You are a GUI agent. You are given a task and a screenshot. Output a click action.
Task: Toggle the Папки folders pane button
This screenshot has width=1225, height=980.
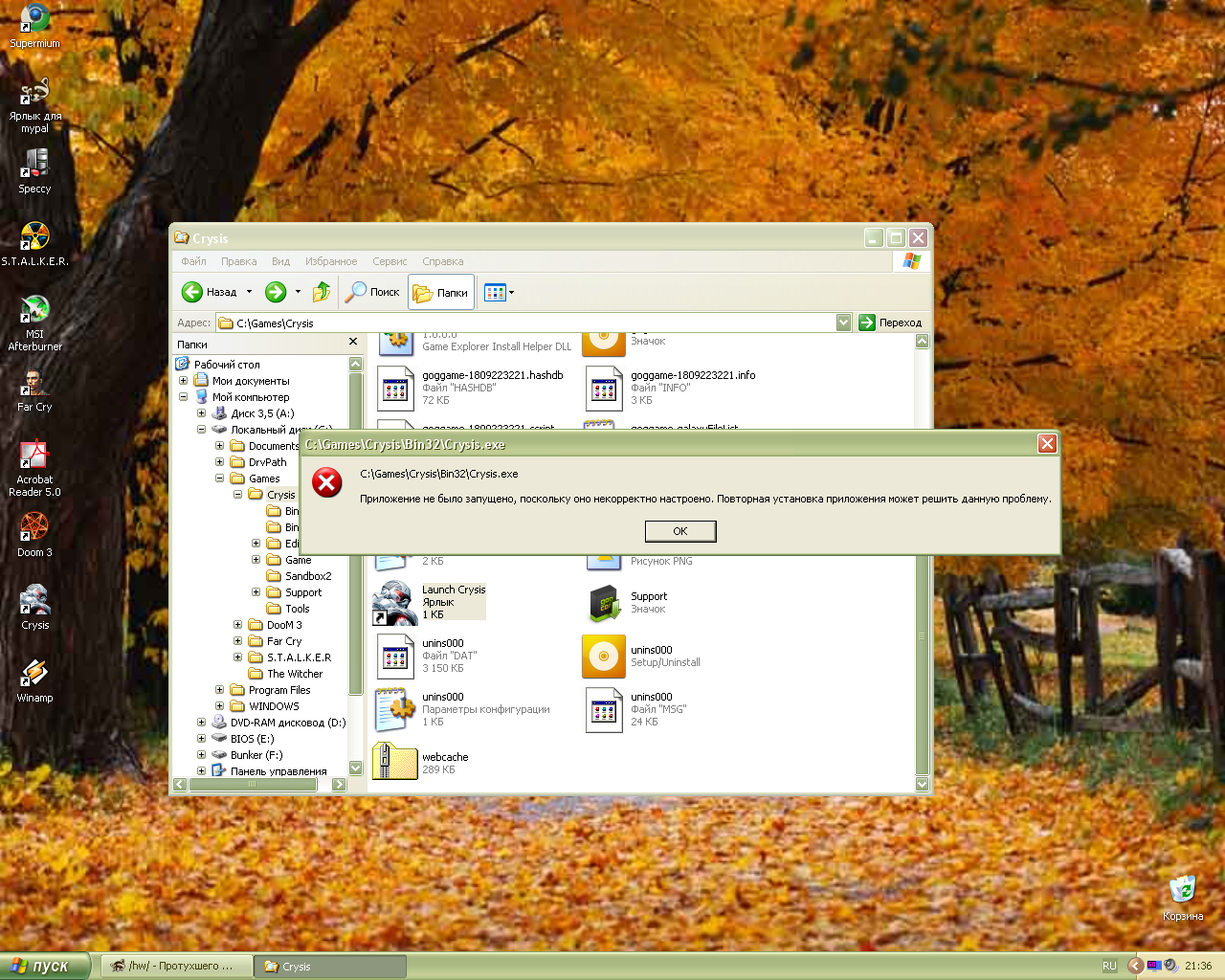pos(440,292)
